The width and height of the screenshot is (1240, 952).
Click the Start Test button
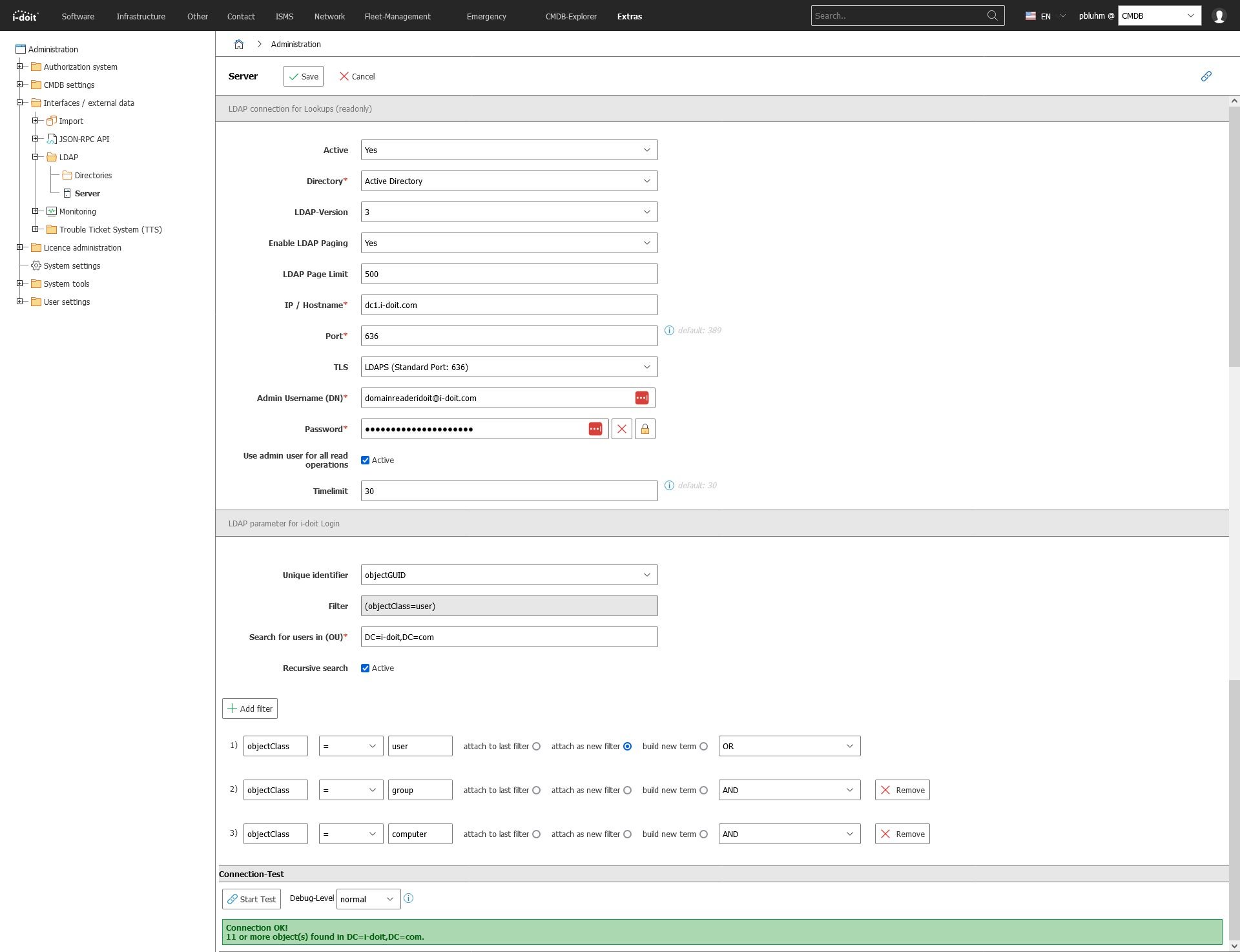(251, 898)
